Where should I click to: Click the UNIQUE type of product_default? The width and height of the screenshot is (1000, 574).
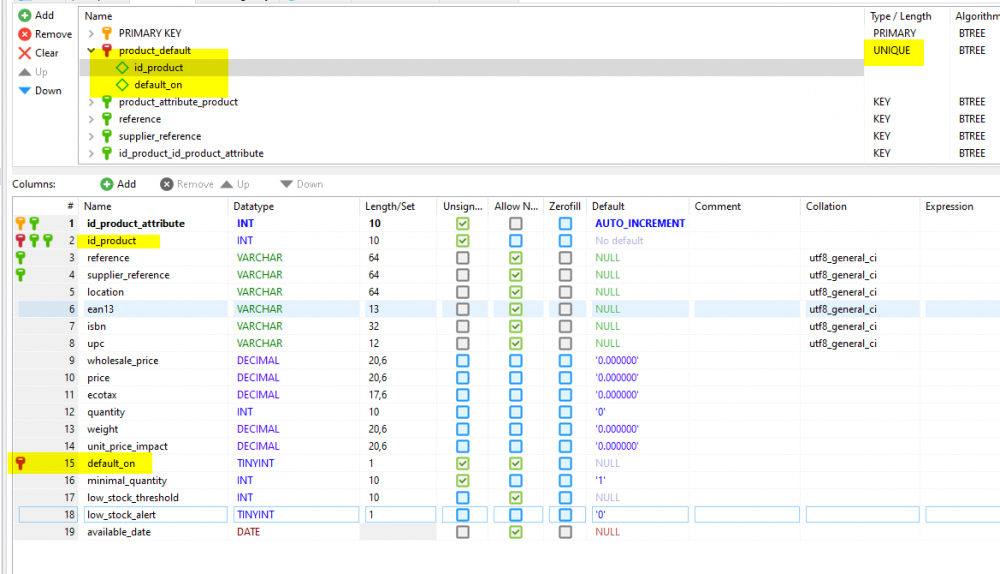(891, 50)
